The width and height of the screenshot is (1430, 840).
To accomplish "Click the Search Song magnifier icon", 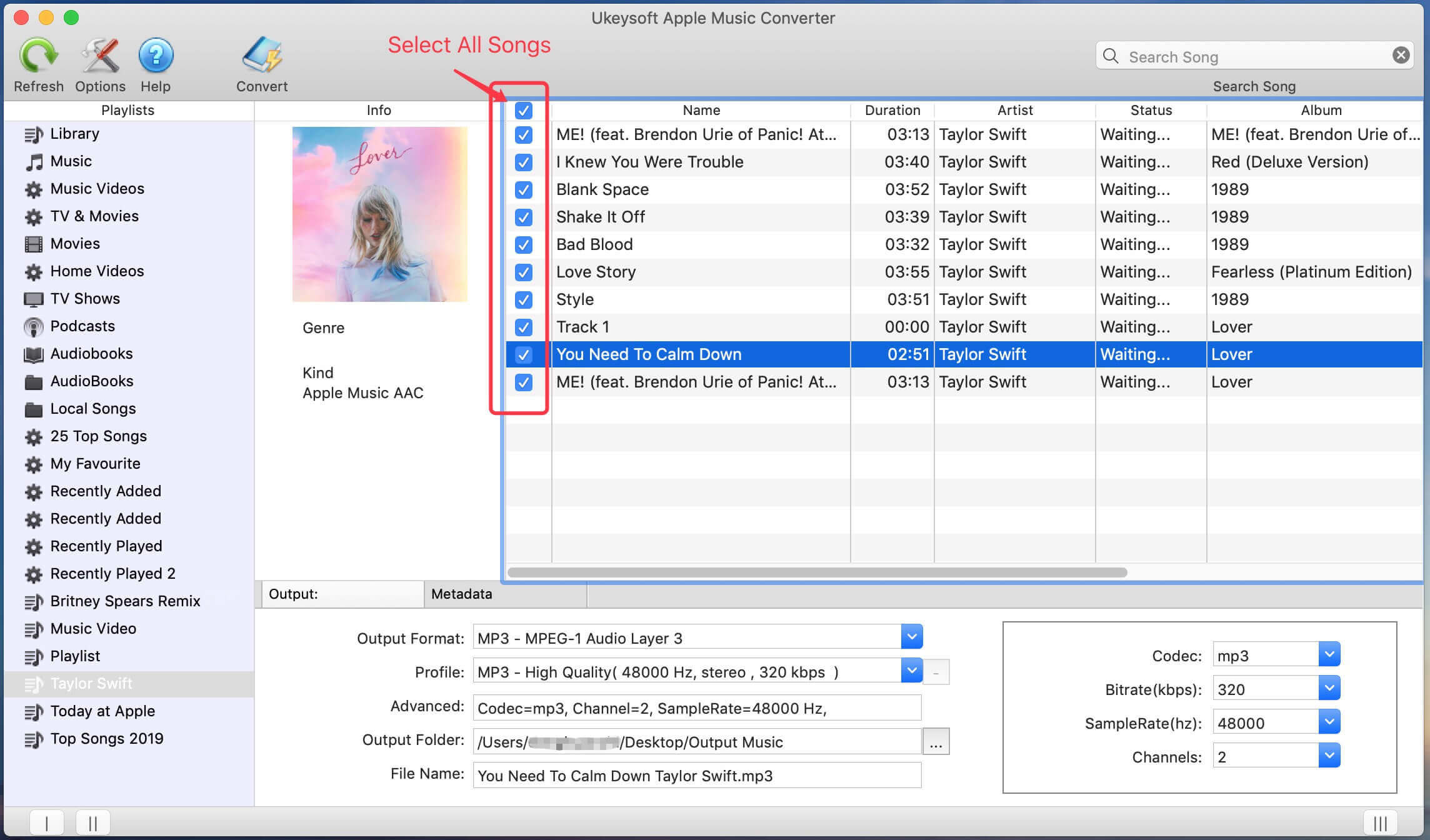I will (1113, 56).
